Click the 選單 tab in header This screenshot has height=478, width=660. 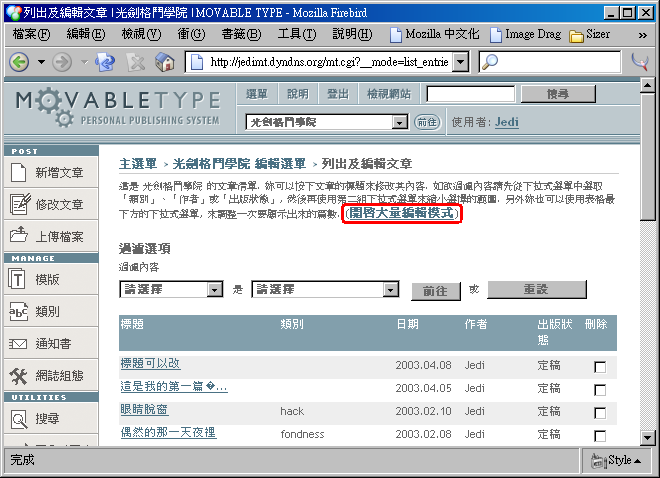tap(257, 94)
